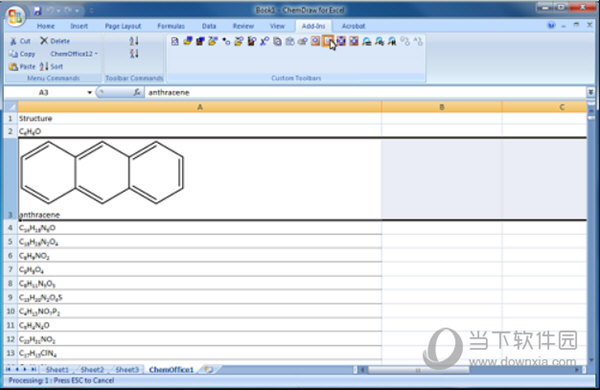Click the gray clipboard toolbar icon after copy-pages icon
The width and height of the screenshot is (600, 390).
click(290, 41)
